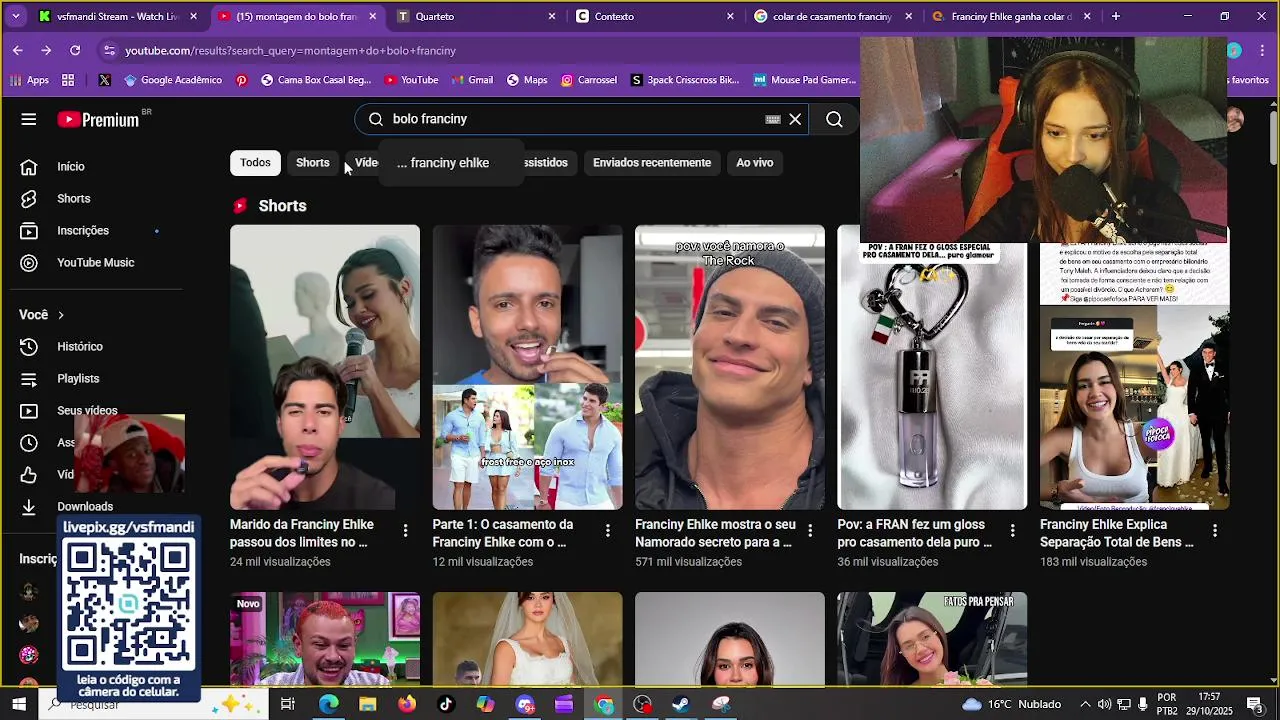Open the Apps bookmark

[29, 80]
